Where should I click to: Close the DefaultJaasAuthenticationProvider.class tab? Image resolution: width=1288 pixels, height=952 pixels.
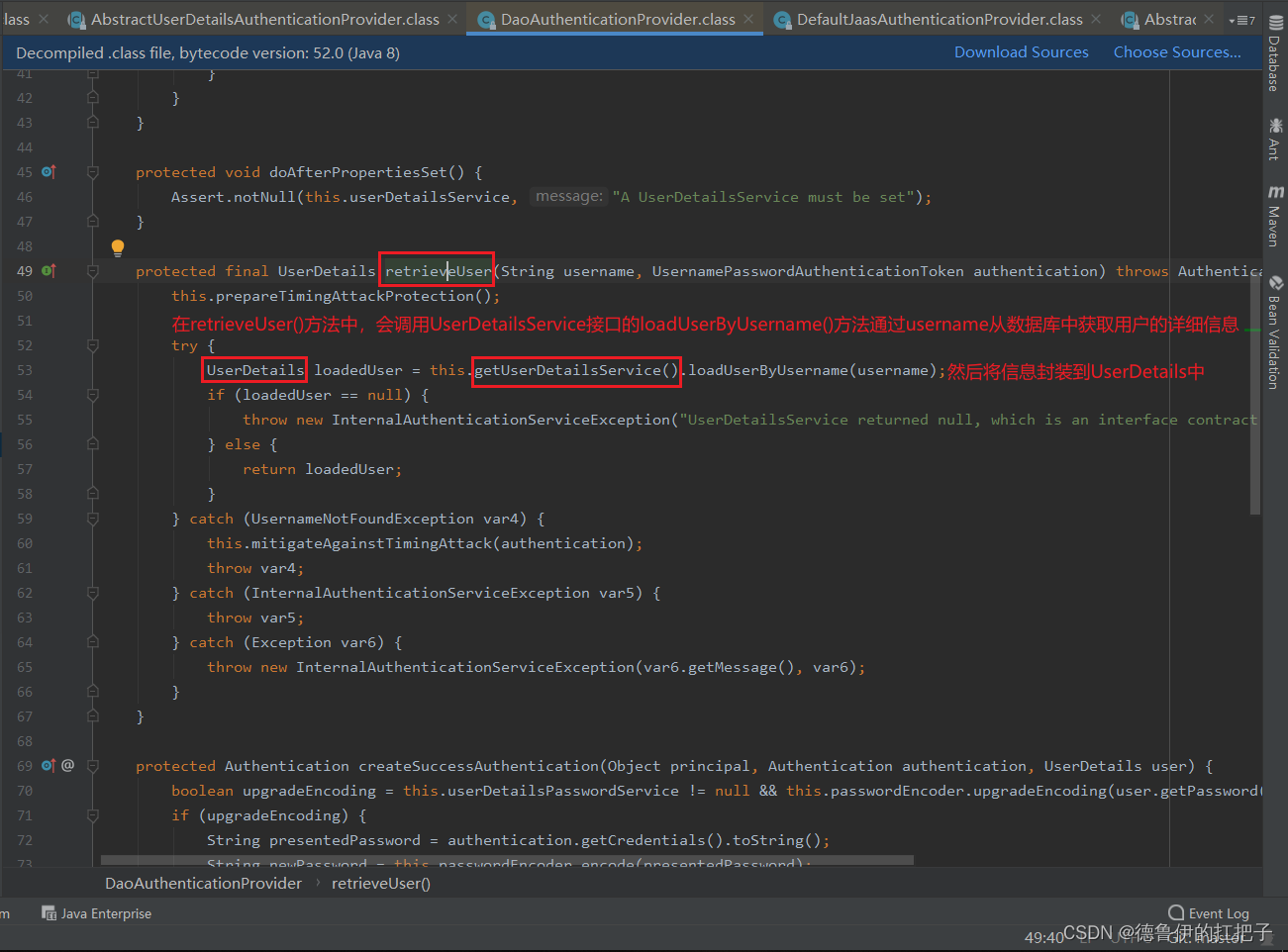click(1096, 19)
